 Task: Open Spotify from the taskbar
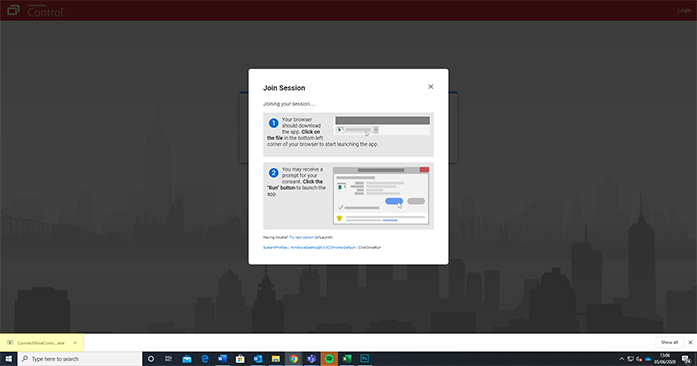tap(329, 359)
